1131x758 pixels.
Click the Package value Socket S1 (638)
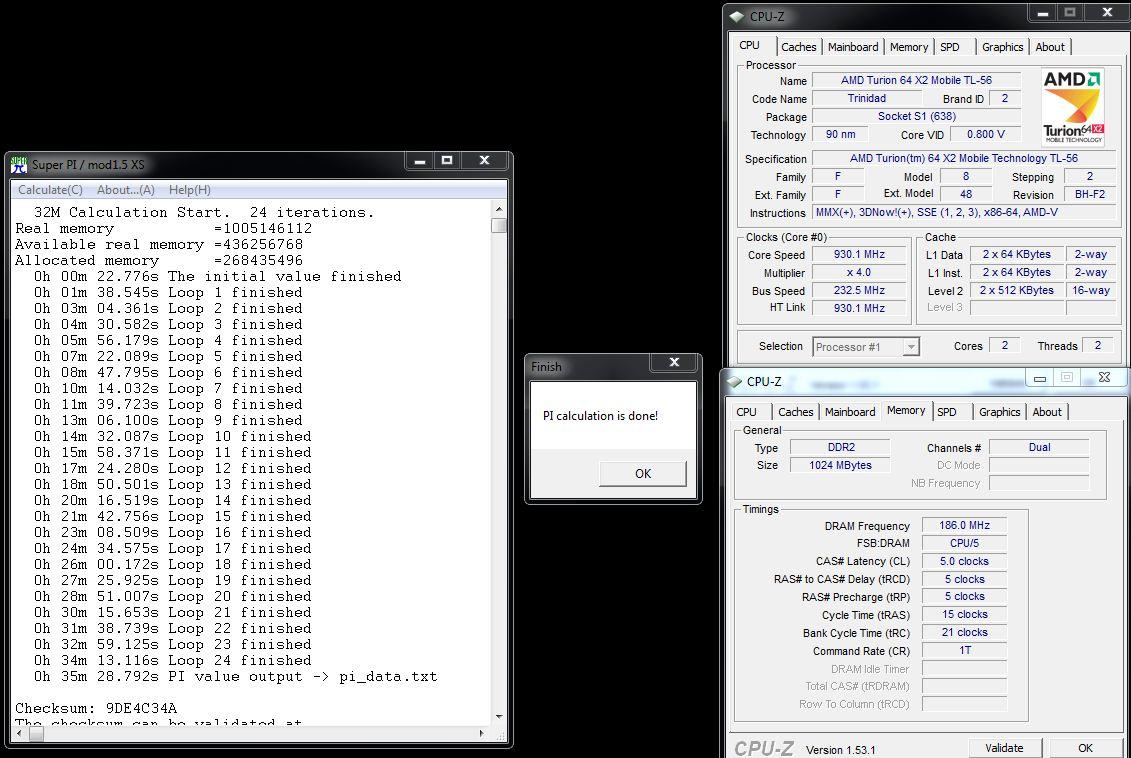[916, 117]
